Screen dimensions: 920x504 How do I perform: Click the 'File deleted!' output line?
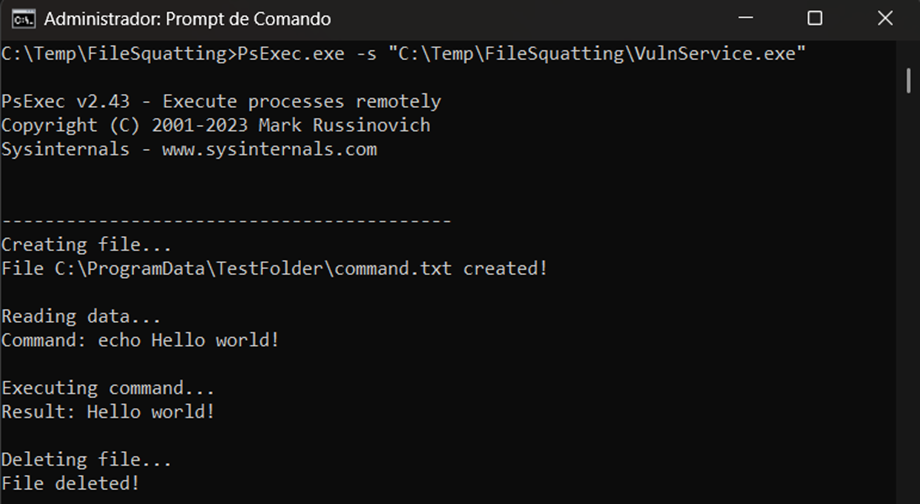coord(70,484)
